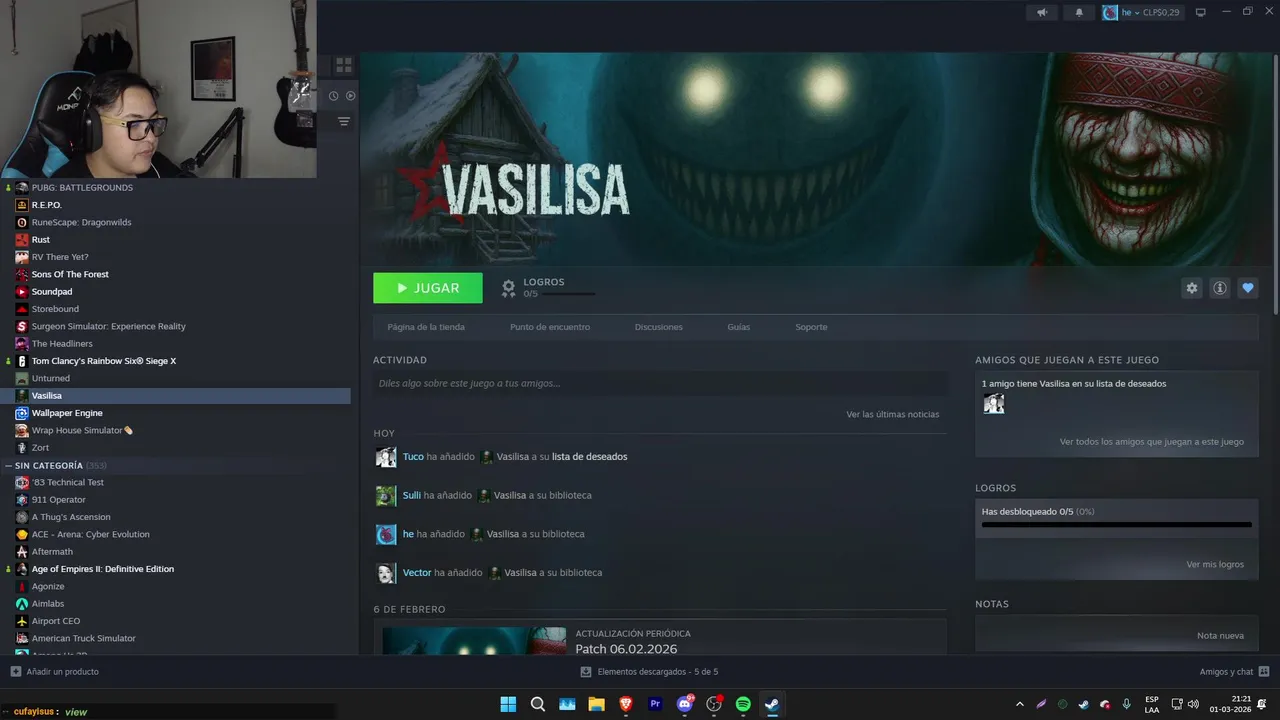1280x720 pixels.
Task: Select Age of Empires II: Definitive Edition
Action: pyautogui.click(x=103, y=569)
